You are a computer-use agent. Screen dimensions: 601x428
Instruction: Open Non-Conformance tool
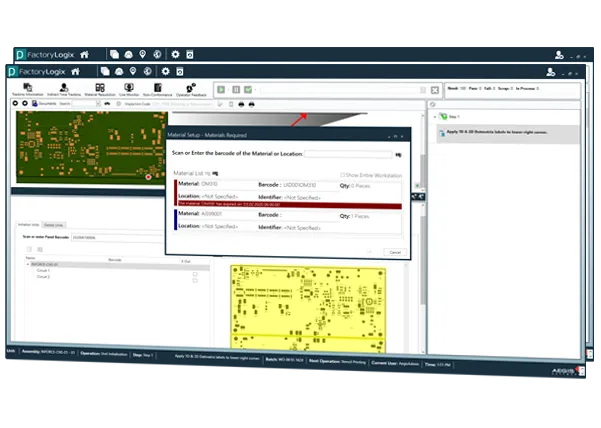[158, 90]
